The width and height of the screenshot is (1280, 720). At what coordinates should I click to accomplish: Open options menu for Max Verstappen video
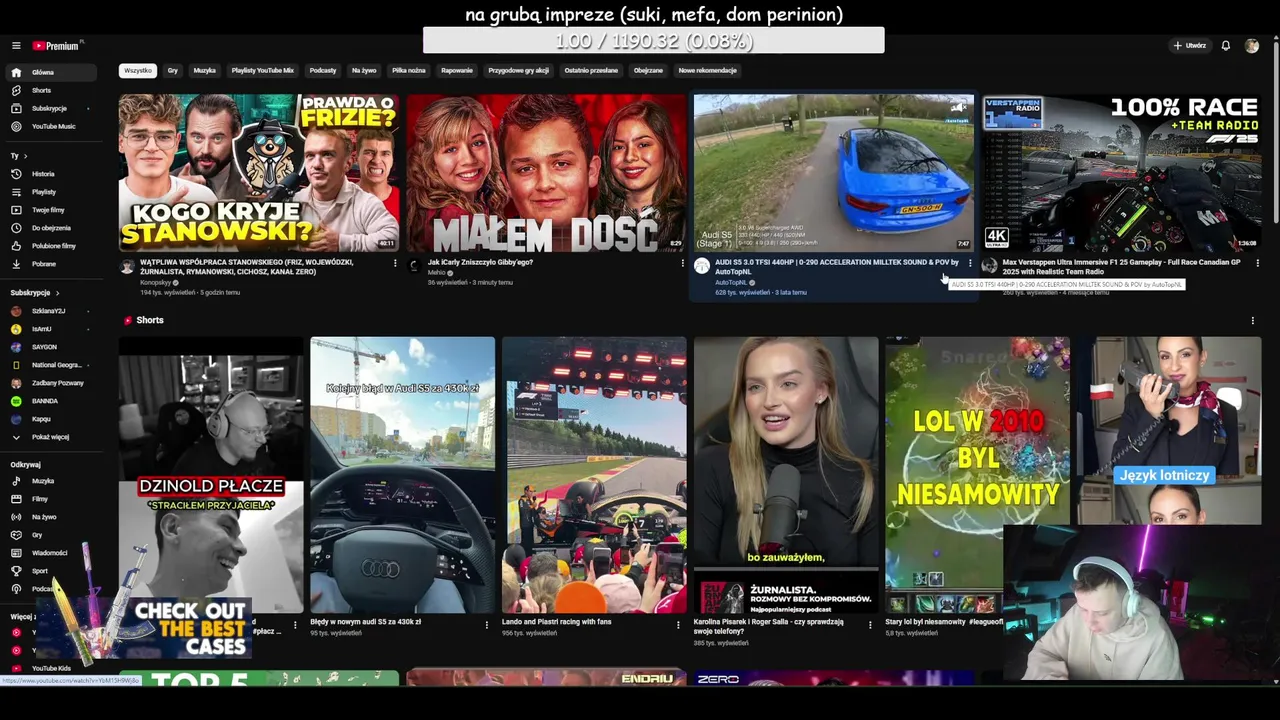pyautogui.click(x=1257, y=263)
